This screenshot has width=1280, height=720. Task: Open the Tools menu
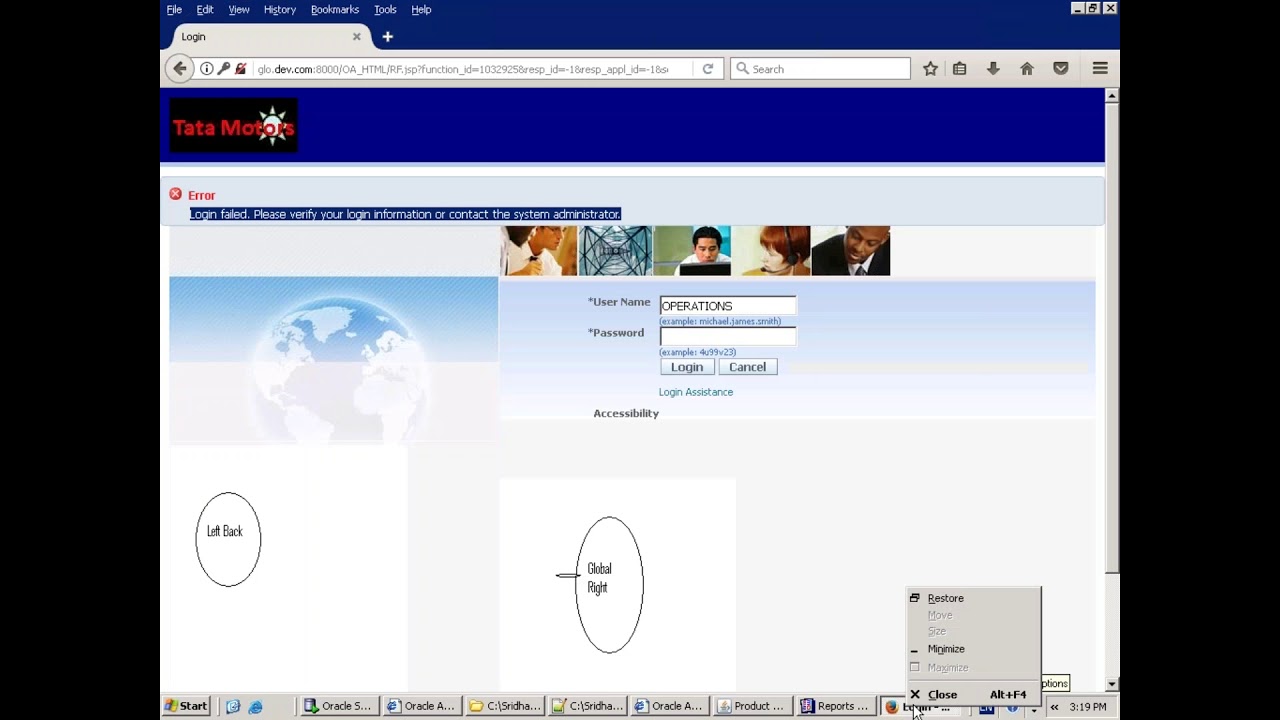click(385, 9)
